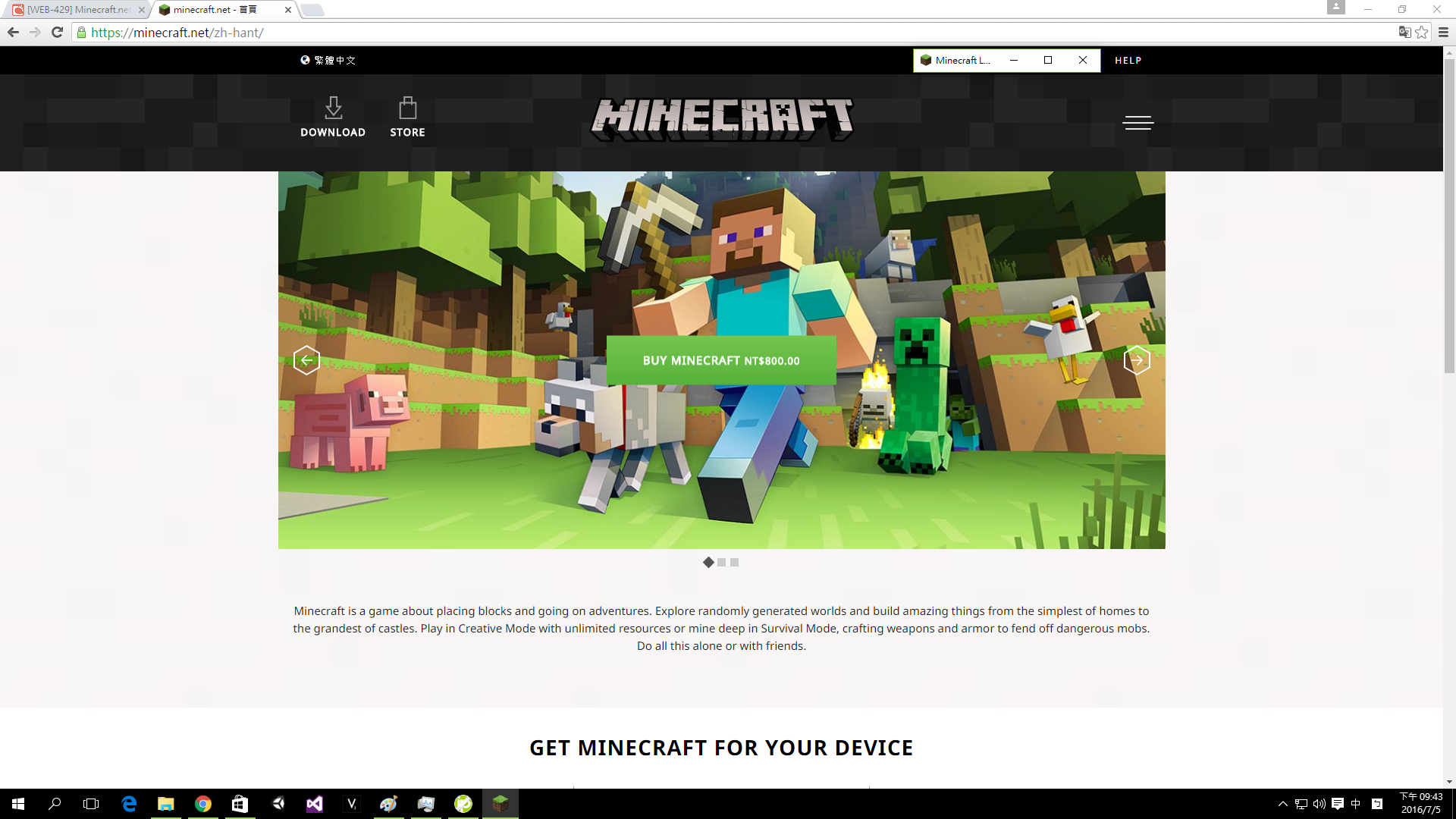
Task: Select the second carousel indicator dot
Action: pos(722,562)
